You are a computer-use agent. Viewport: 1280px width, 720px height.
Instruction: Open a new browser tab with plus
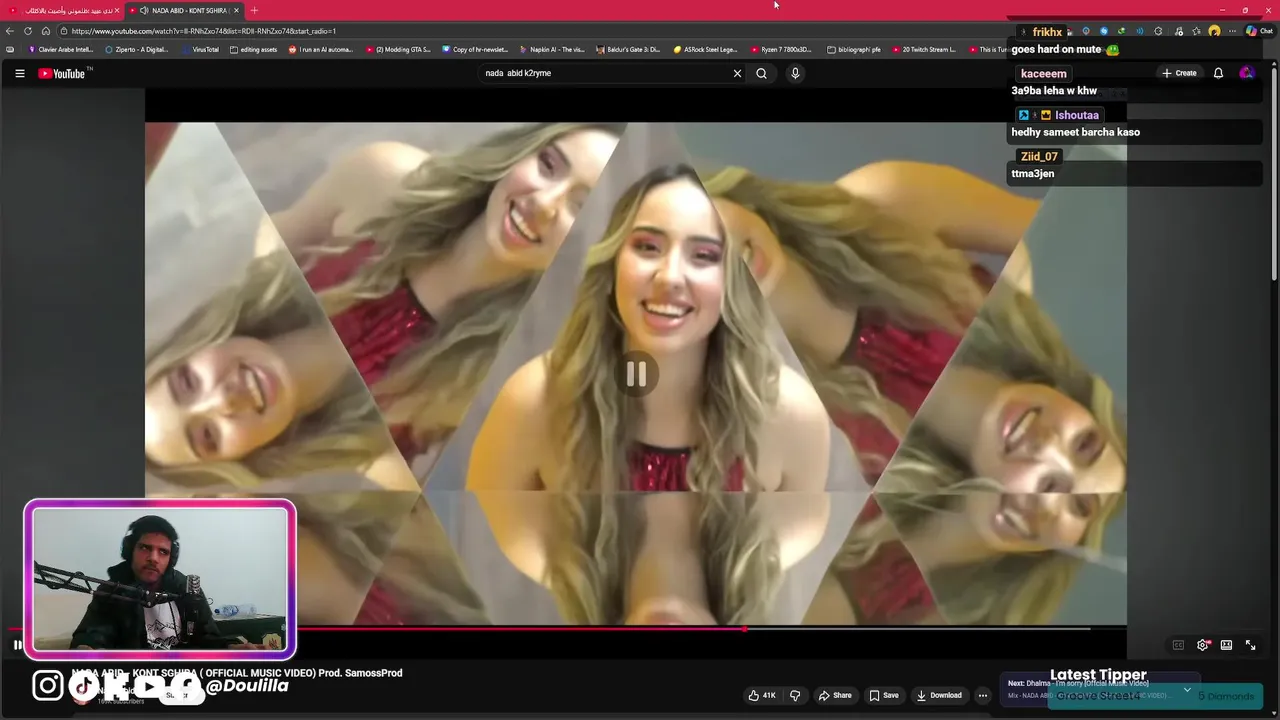coord(254,10)
